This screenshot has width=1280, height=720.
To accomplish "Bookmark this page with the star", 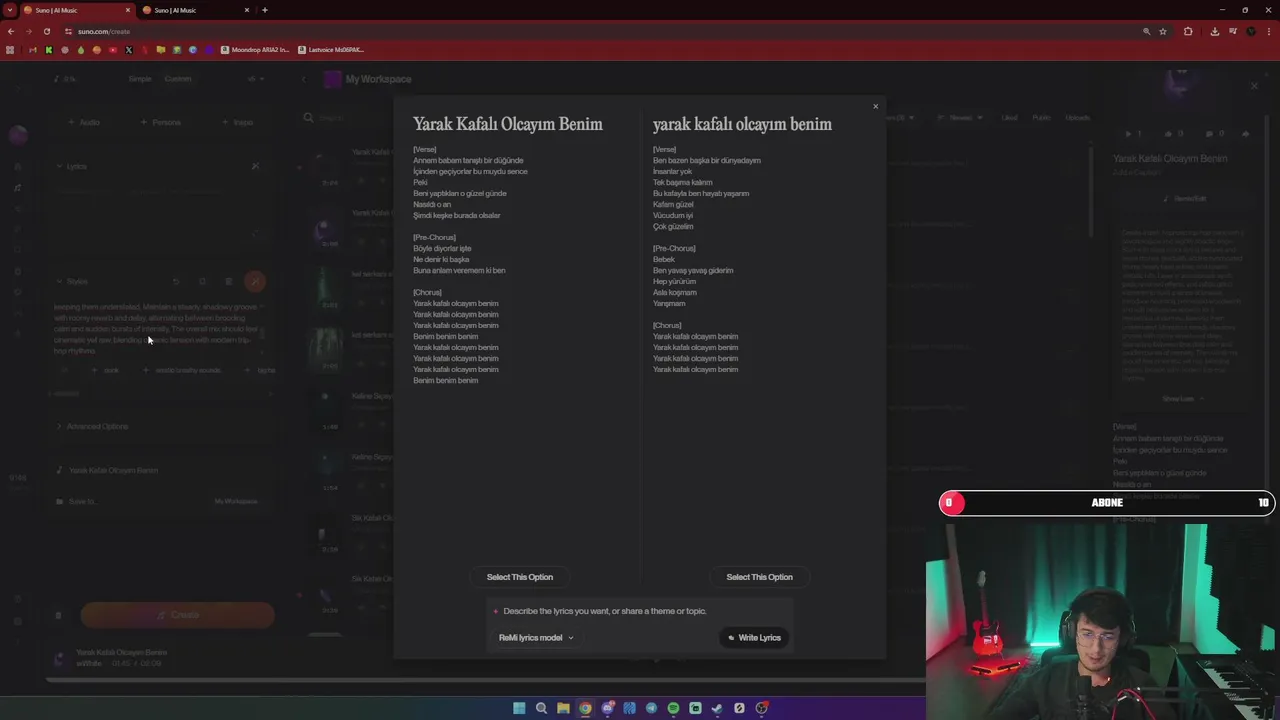I will [x=1162, y=31].
